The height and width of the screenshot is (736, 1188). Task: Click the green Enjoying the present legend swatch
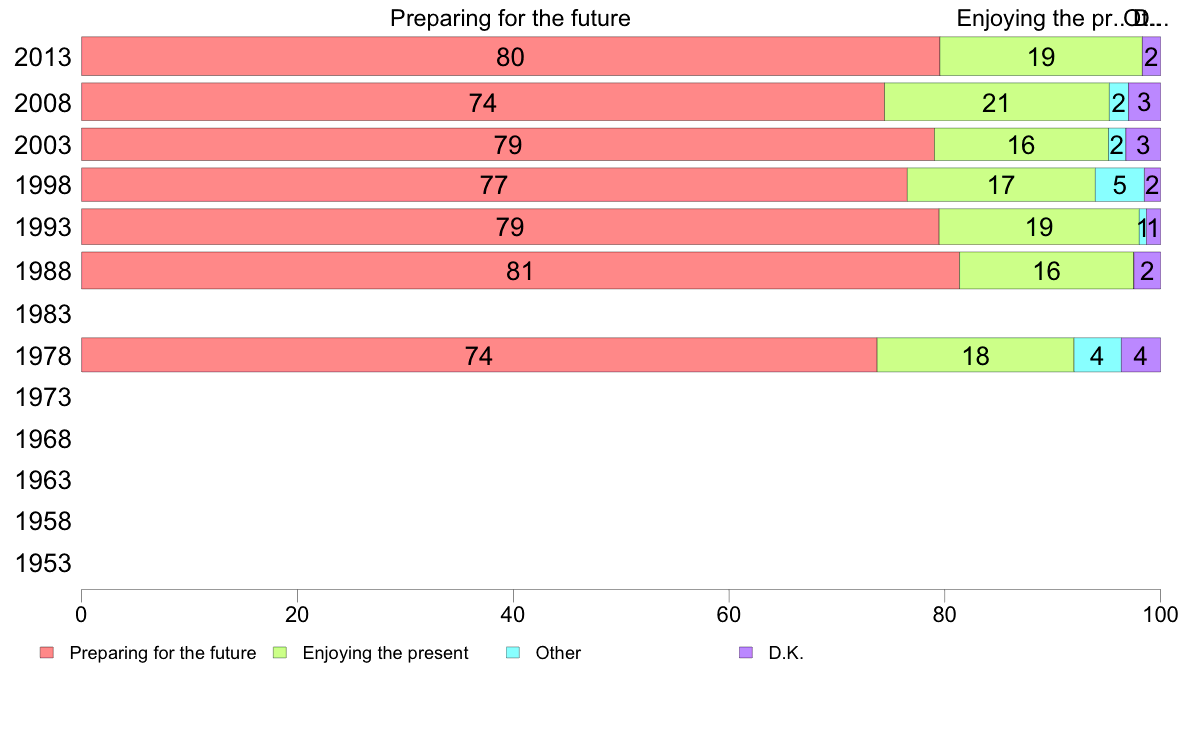click(x=280, y=653)
